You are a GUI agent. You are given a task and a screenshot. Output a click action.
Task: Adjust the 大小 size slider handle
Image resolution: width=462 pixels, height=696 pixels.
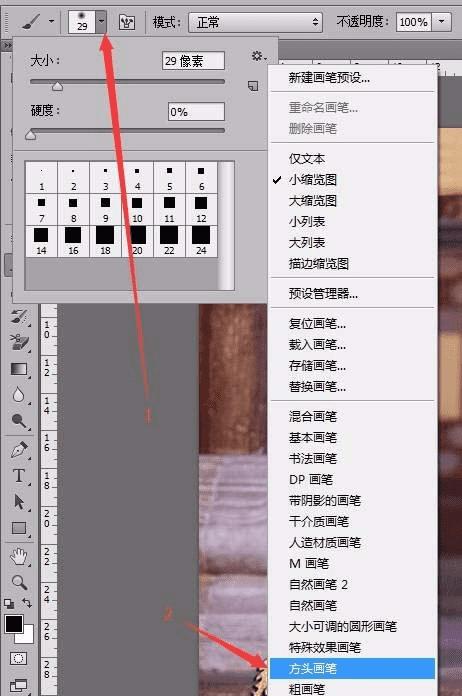57,86
